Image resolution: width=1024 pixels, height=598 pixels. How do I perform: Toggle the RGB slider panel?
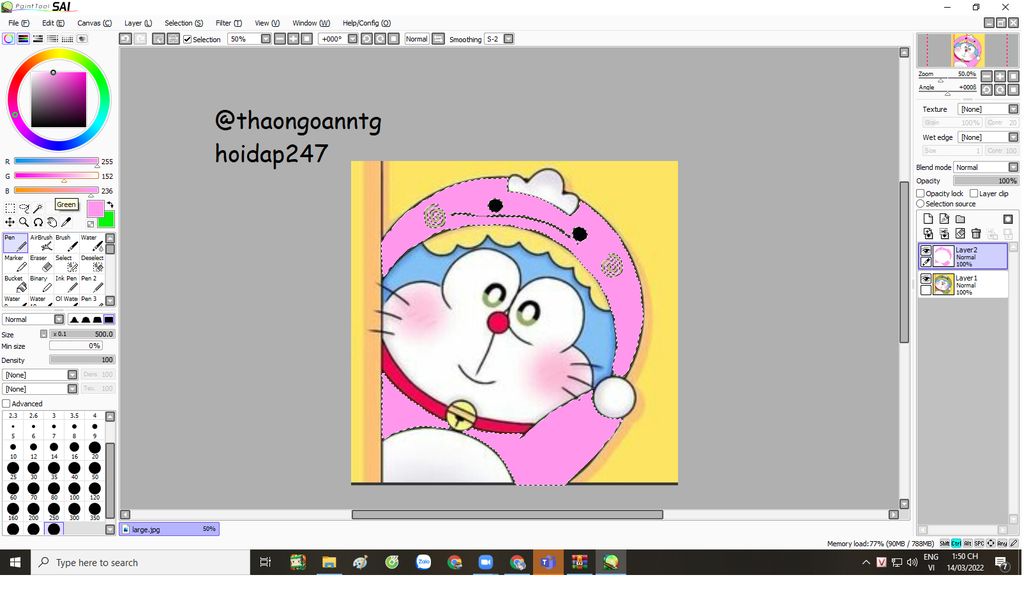(23, 39)
